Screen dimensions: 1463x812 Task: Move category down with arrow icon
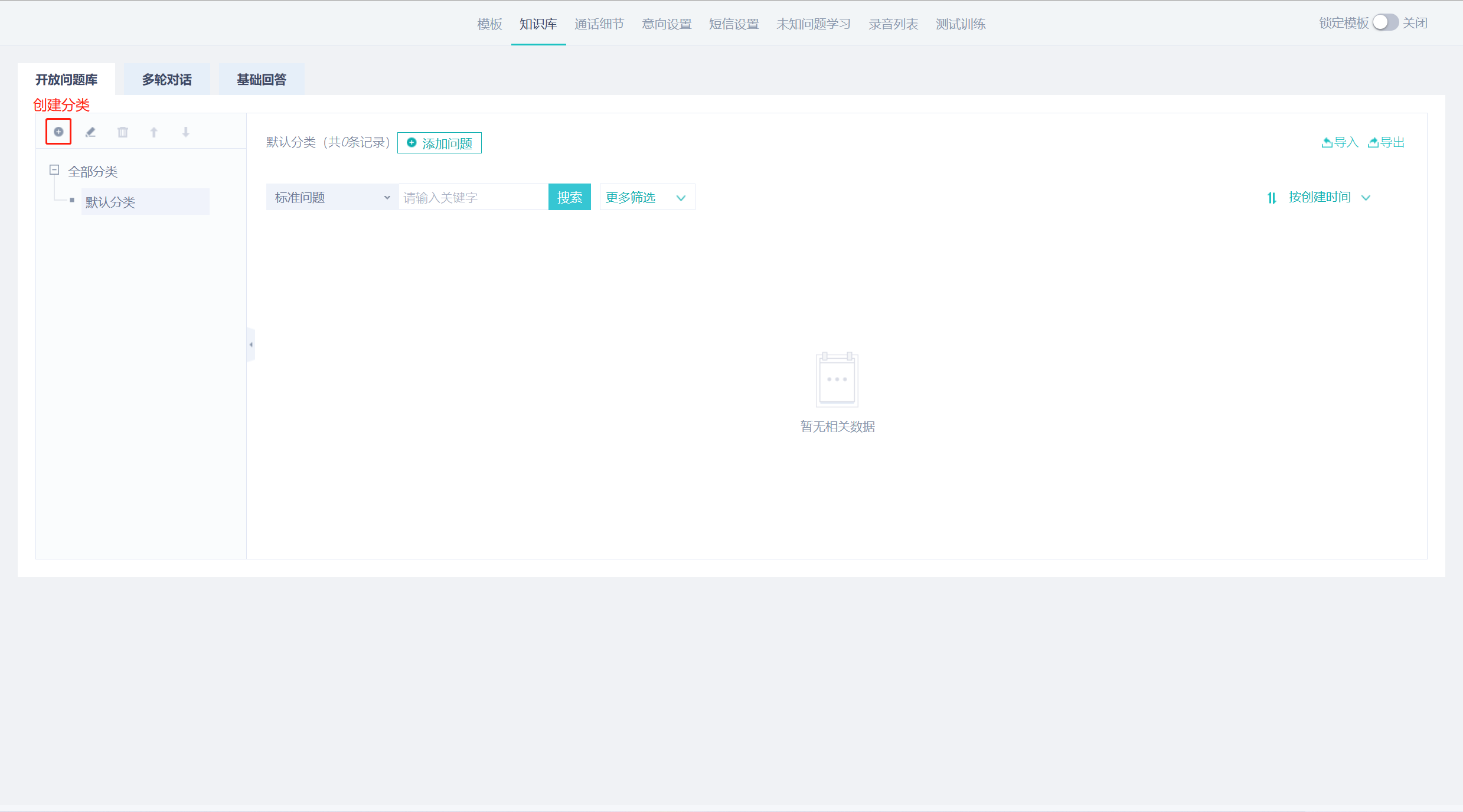pos(186,132)
